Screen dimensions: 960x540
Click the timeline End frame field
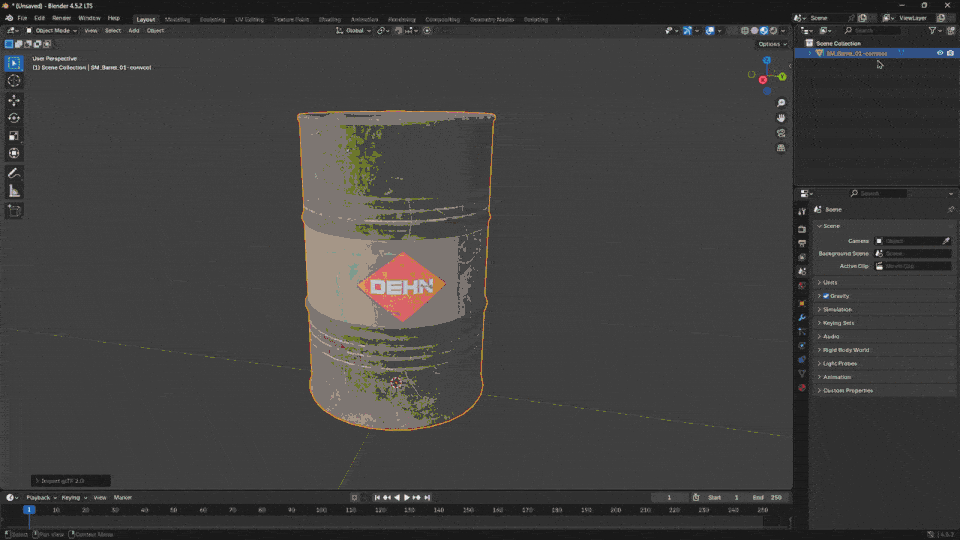pos(768,498)
